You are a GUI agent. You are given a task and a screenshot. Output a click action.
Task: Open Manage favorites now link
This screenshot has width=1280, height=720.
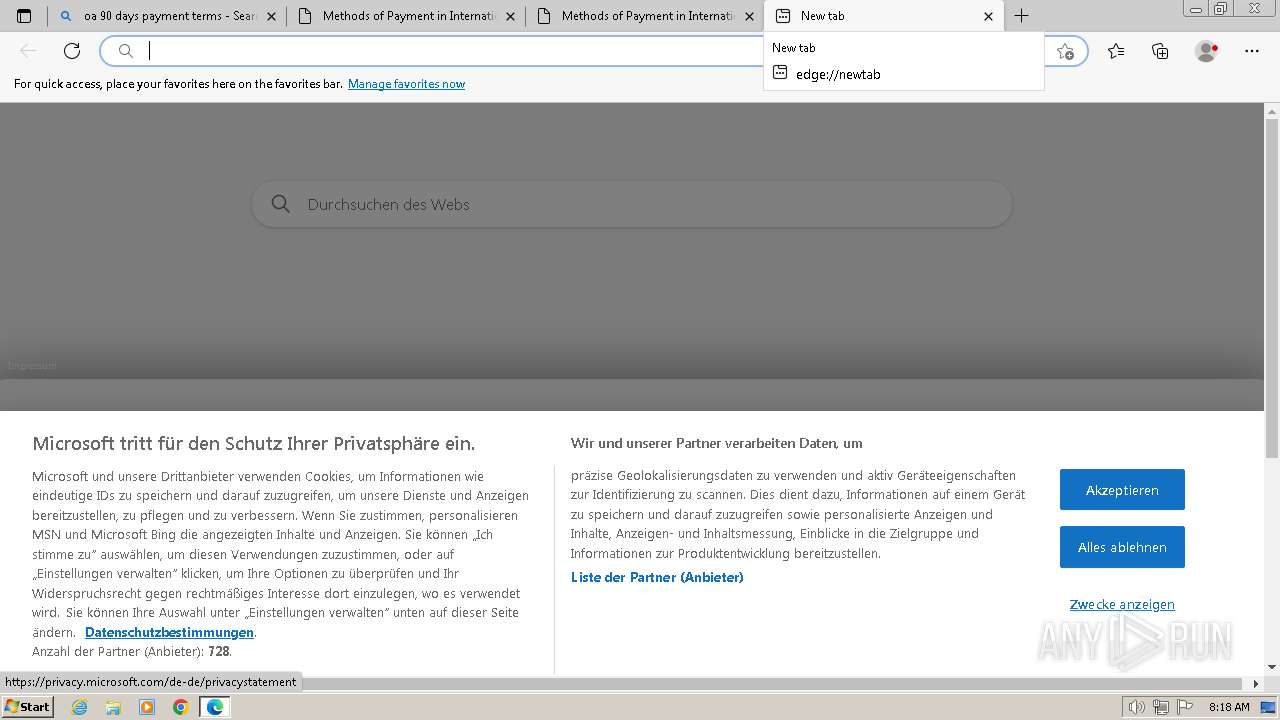pyautogui.click(x=406, y=84)
